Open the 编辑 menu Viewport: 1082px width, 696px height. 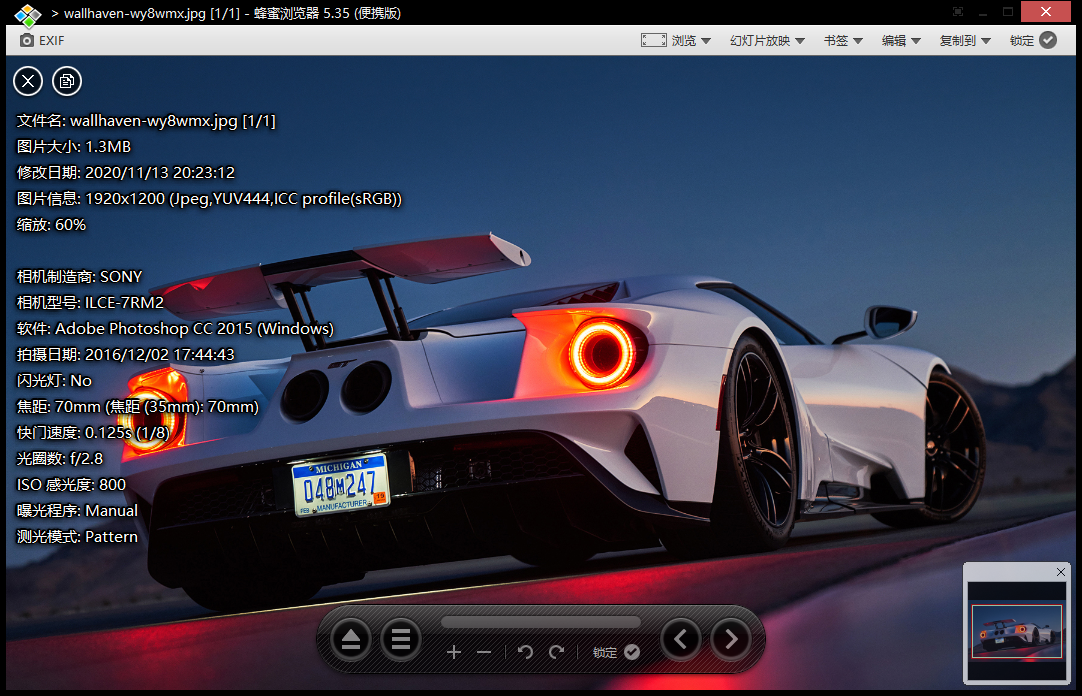[901, 40]
